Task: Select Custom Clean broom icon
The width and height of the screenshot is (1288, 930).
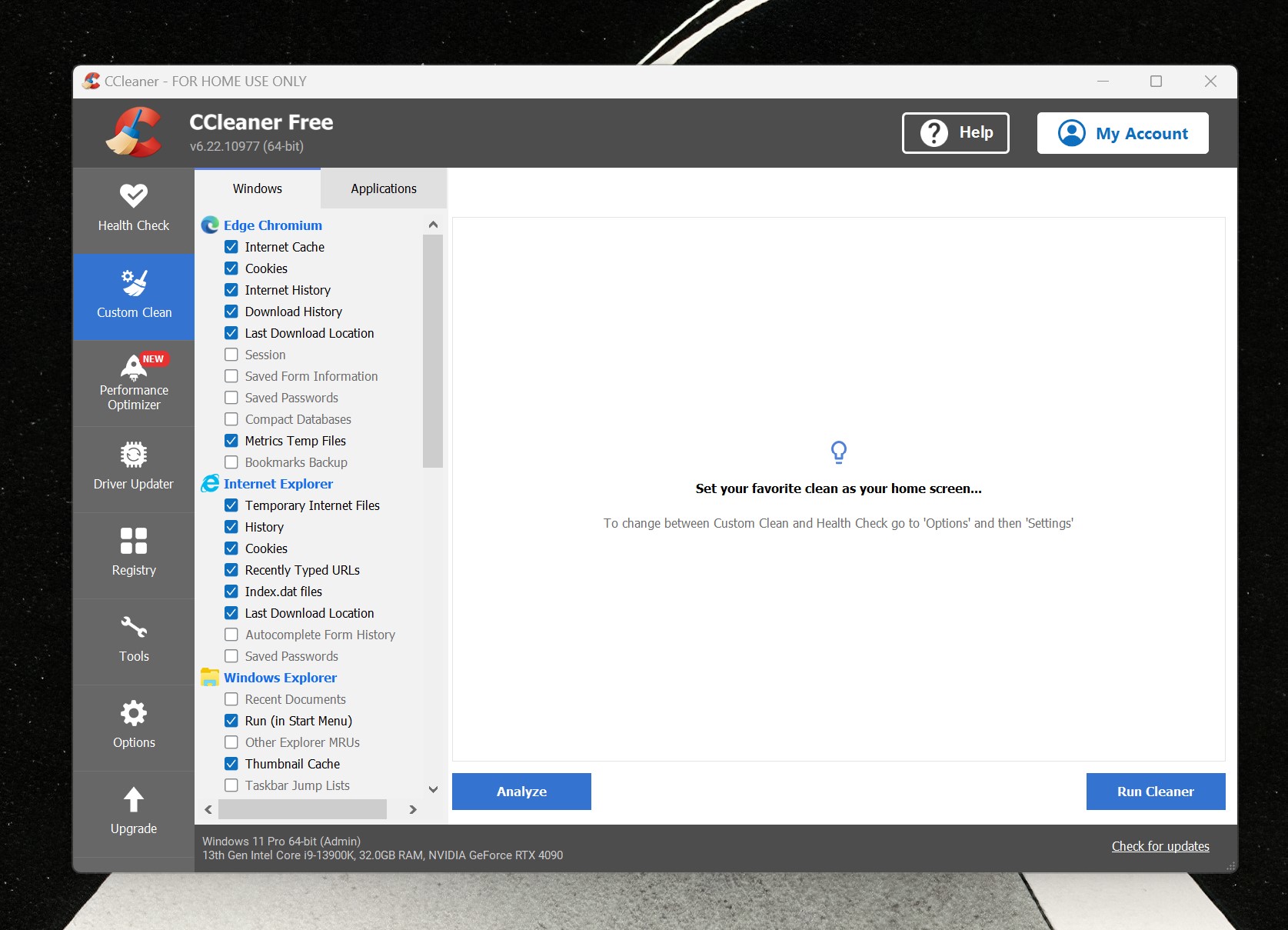Action: click(x=134, y=282)
